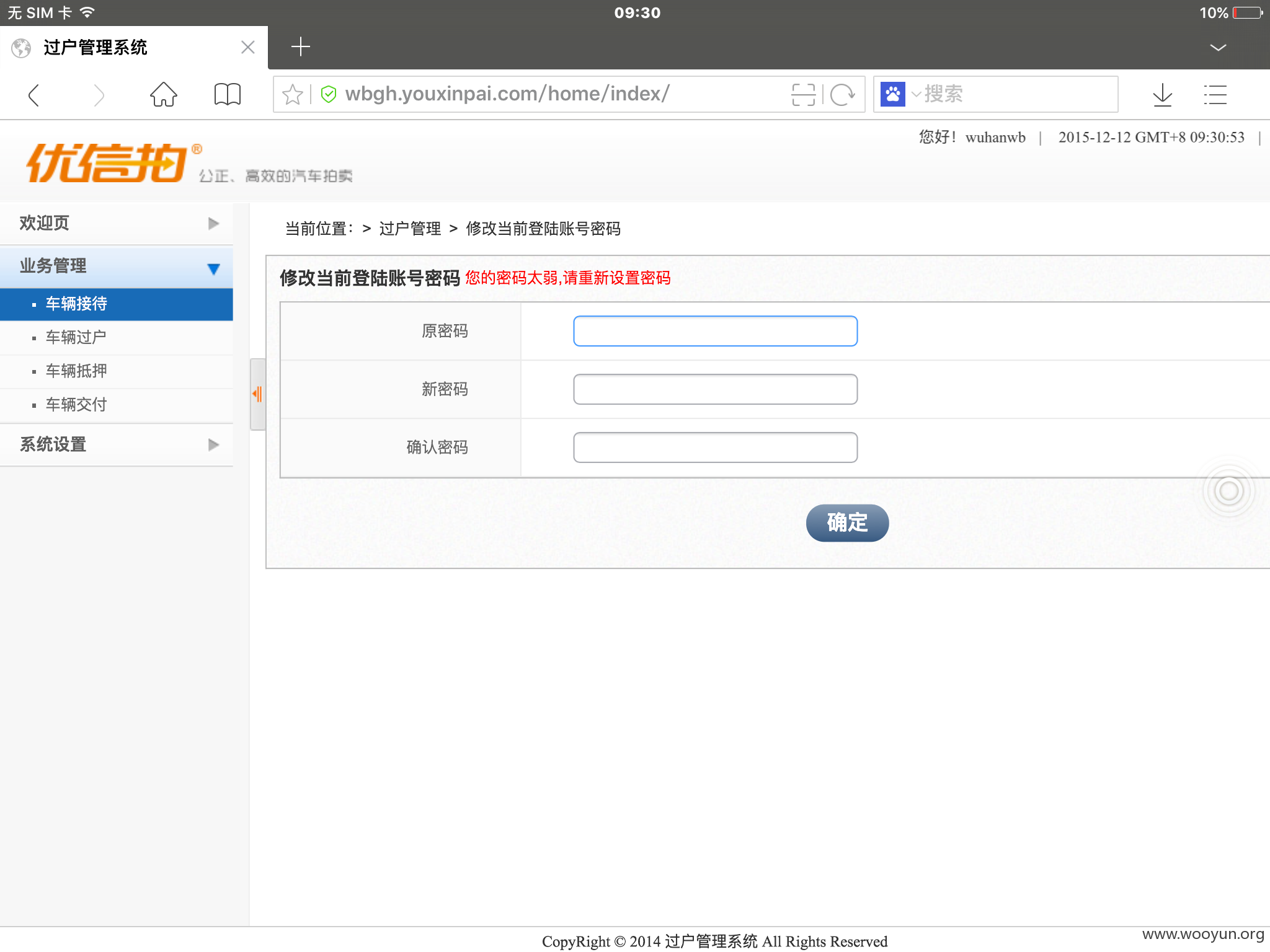
Task: Expand the tab bar chevron at top right
Action: (x=1218, y=48)
